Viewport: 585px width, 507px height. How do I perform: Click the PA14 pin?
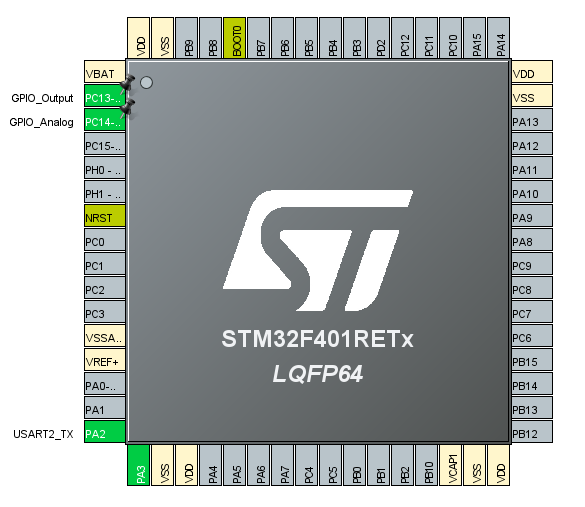tap(498, 38)
